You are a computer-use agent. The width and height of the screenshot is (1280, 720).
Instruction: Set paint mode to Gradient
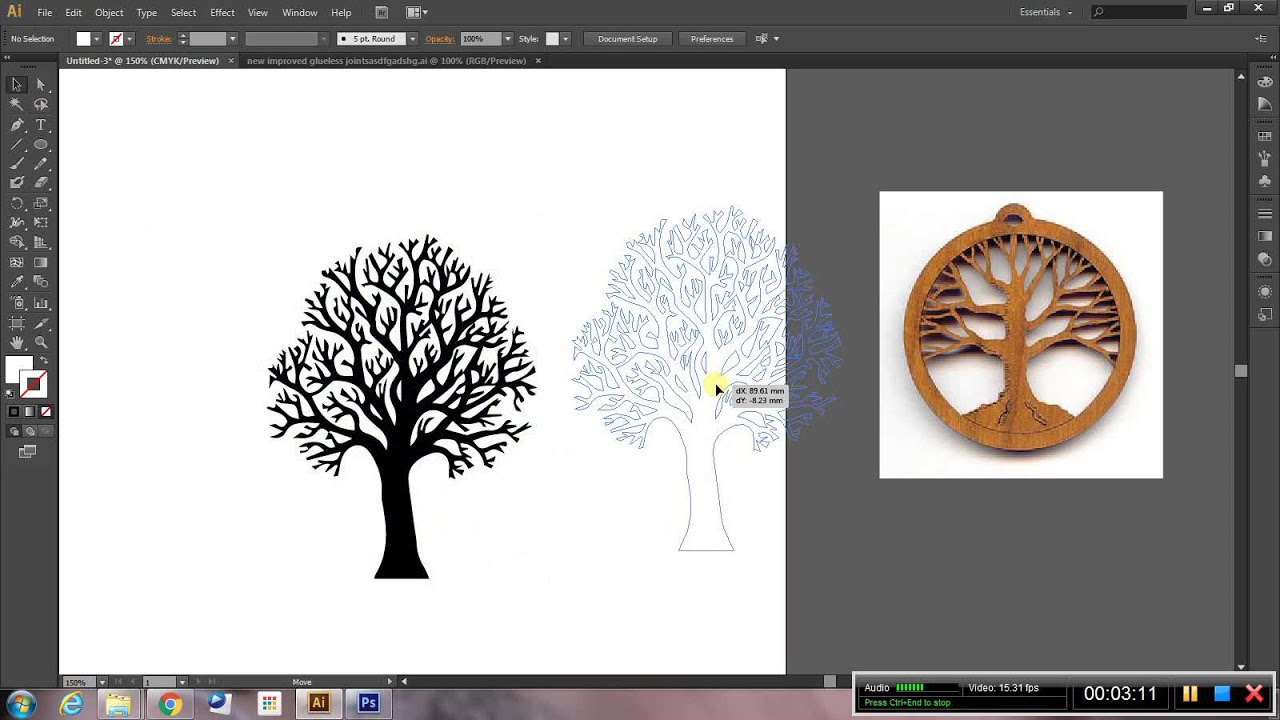point(30,412)
